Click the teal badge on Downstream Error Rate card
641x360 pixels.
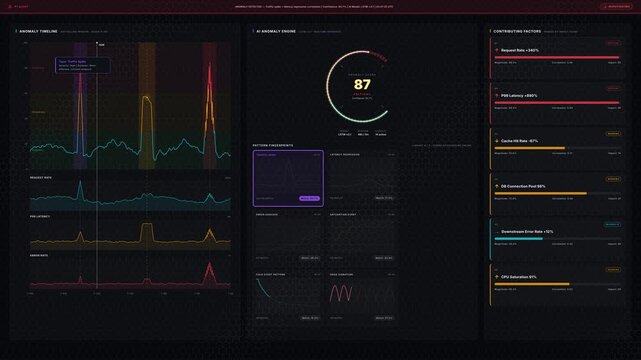point(612,224)
